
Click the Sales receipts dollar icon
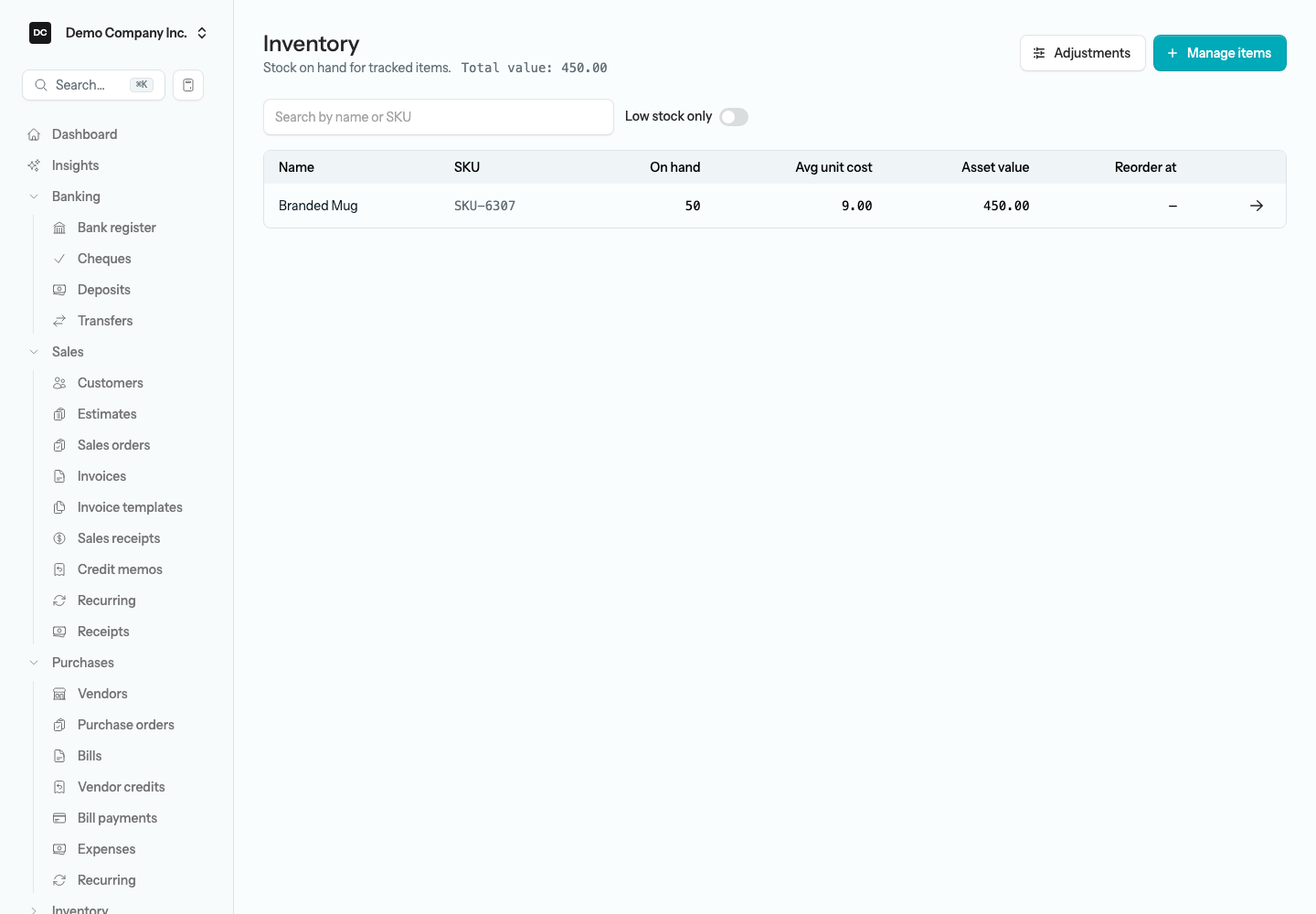59,538
